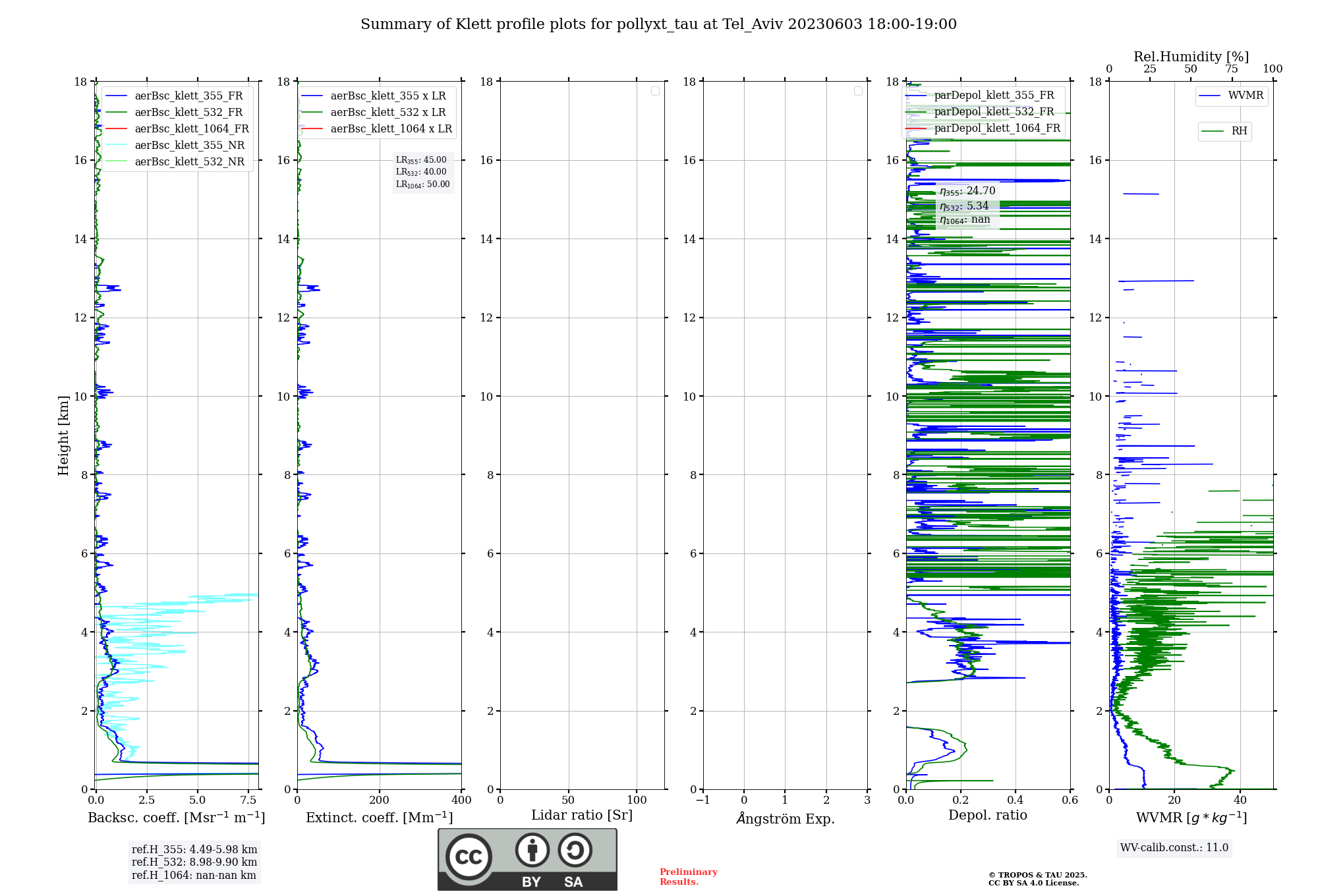The image size is (1318, 896).
Task: Click the 'Backsc. coeff.' x-axis label
Action: pos(177,818)
